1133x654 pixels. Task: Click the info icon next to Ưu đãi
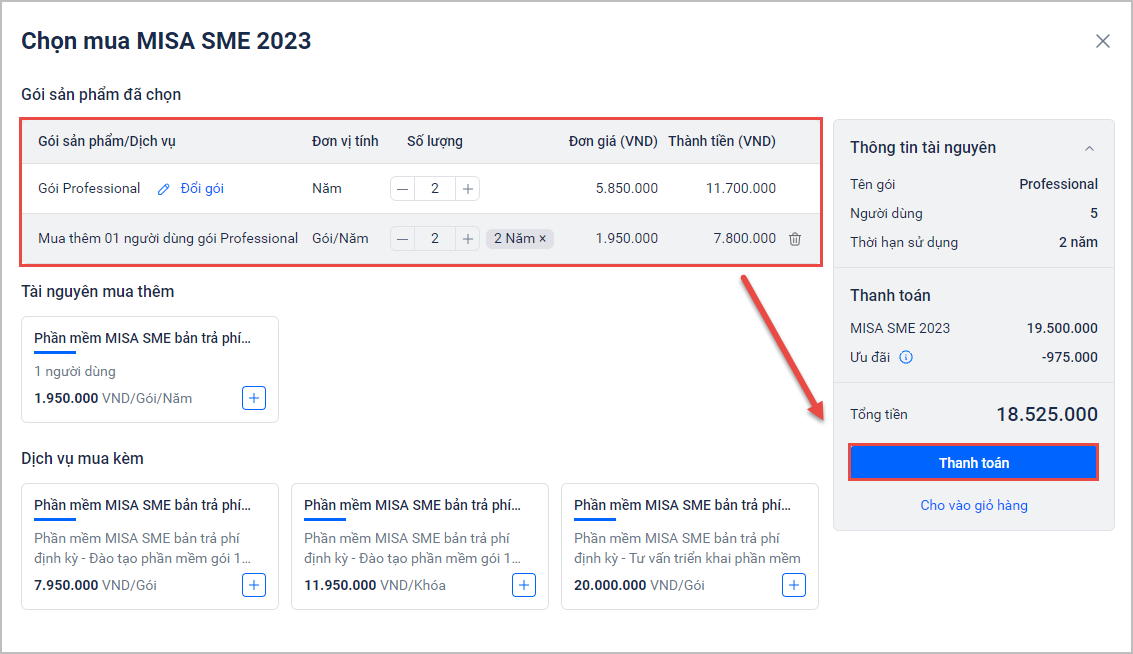905,357
